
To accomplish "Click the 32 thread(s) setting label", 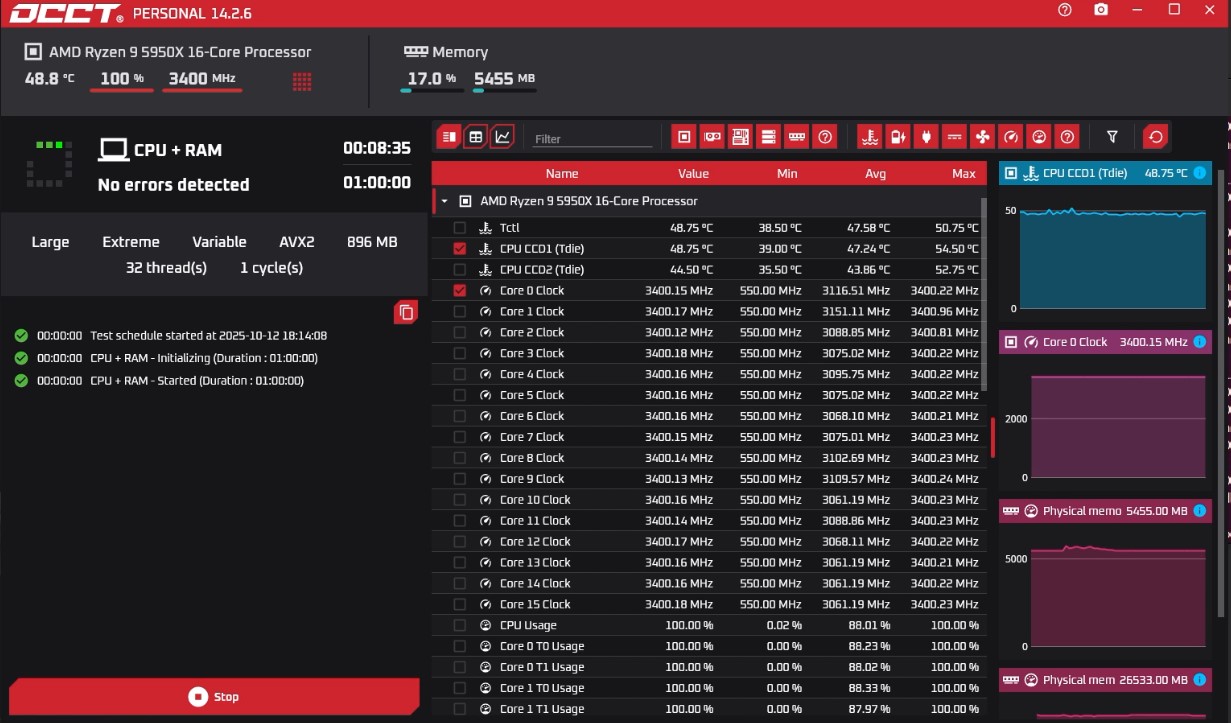I will coord(166,268).
